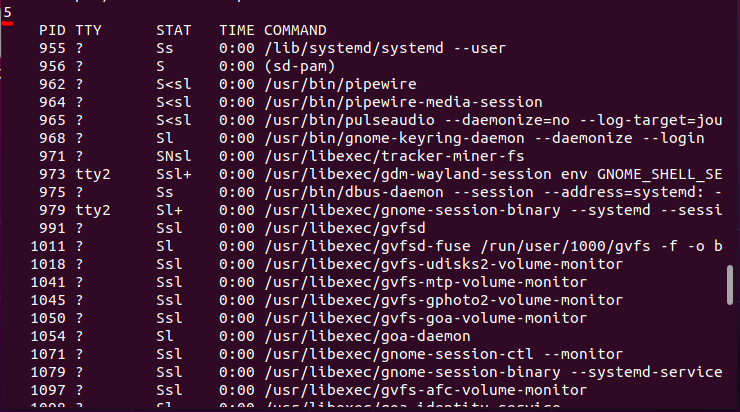This screenshot has height=412, width=740.
Task: Click the gvfs-udisks2-volume-monitor entry
Action: (444, 264)
